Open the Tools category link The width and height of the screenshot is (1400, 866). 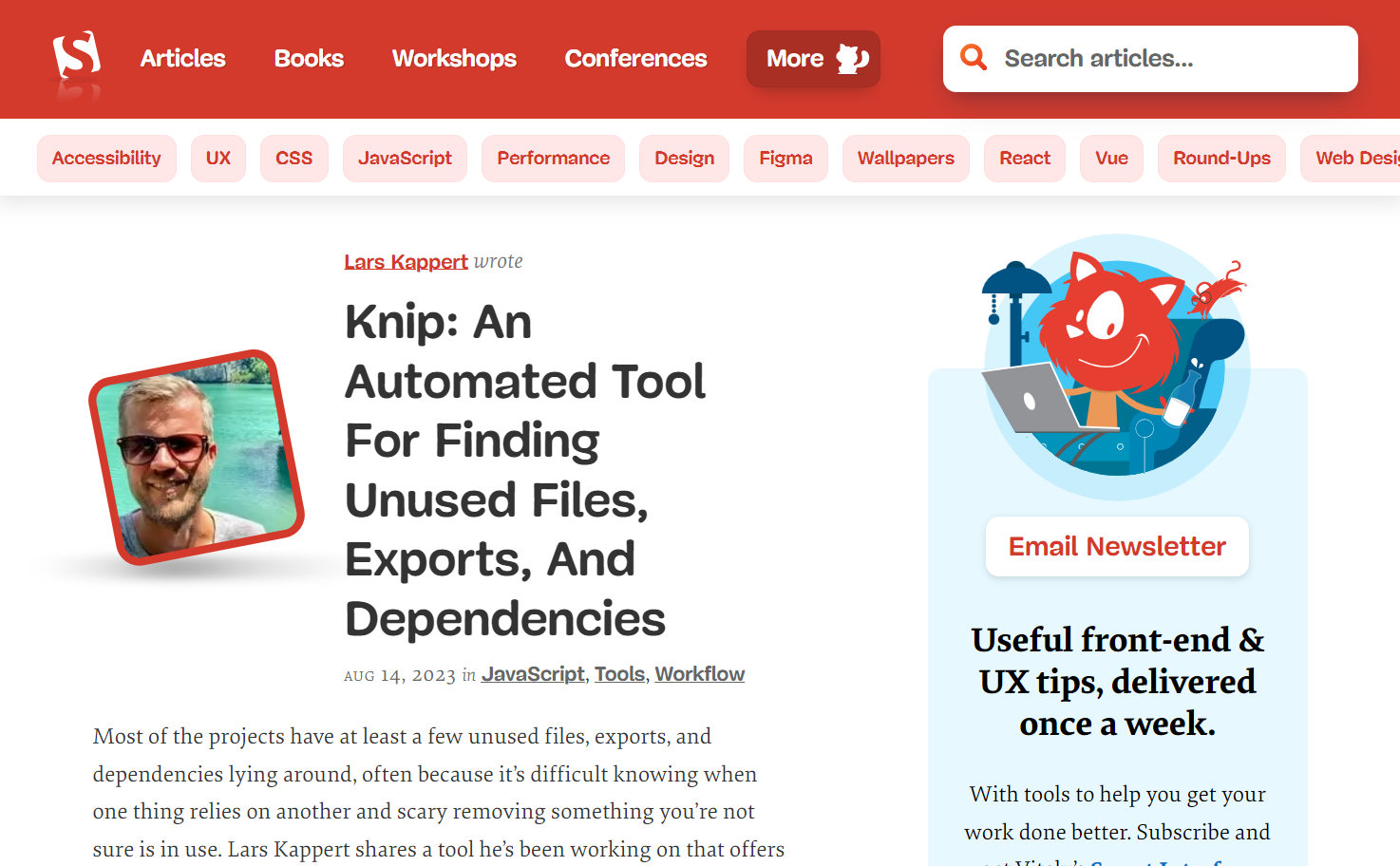(x=619, y=674)
